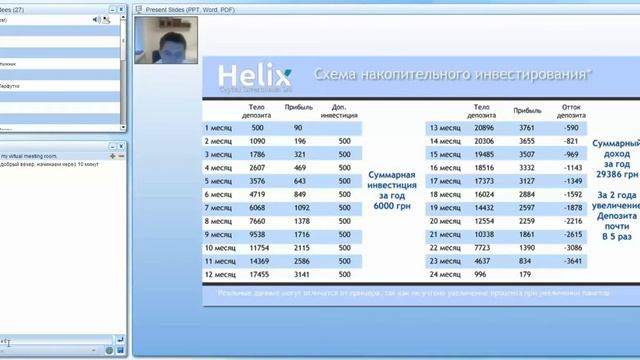Click the attendees list scrollbar up arrow

[123, 18]
